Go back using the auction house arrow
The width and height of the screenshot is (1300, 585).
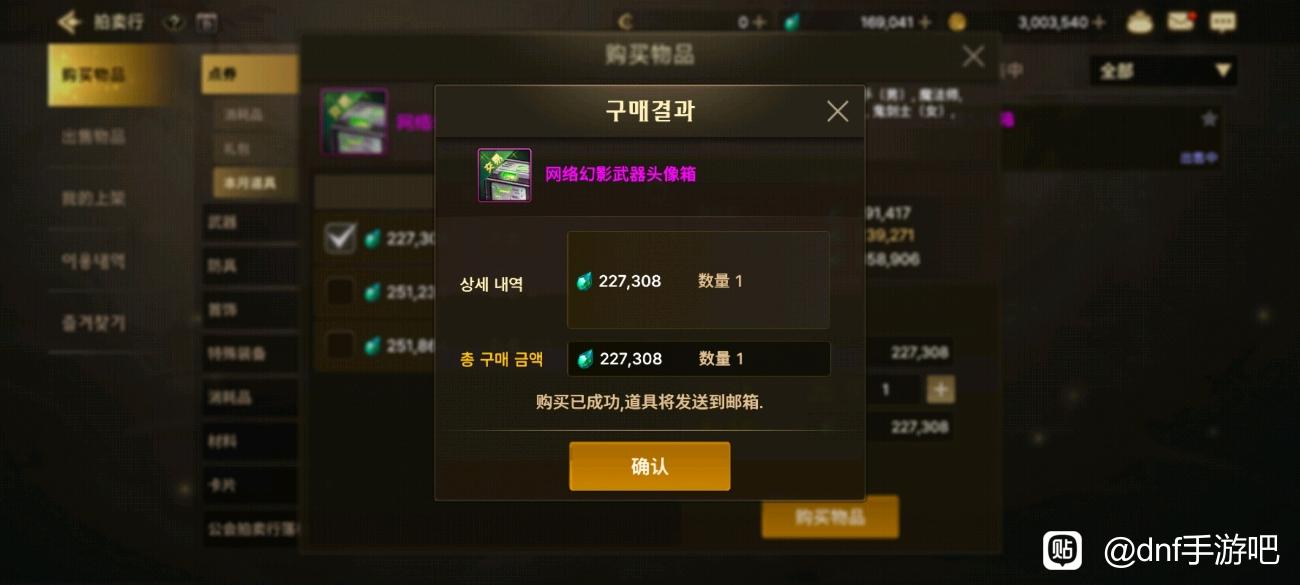click(68, 21)
